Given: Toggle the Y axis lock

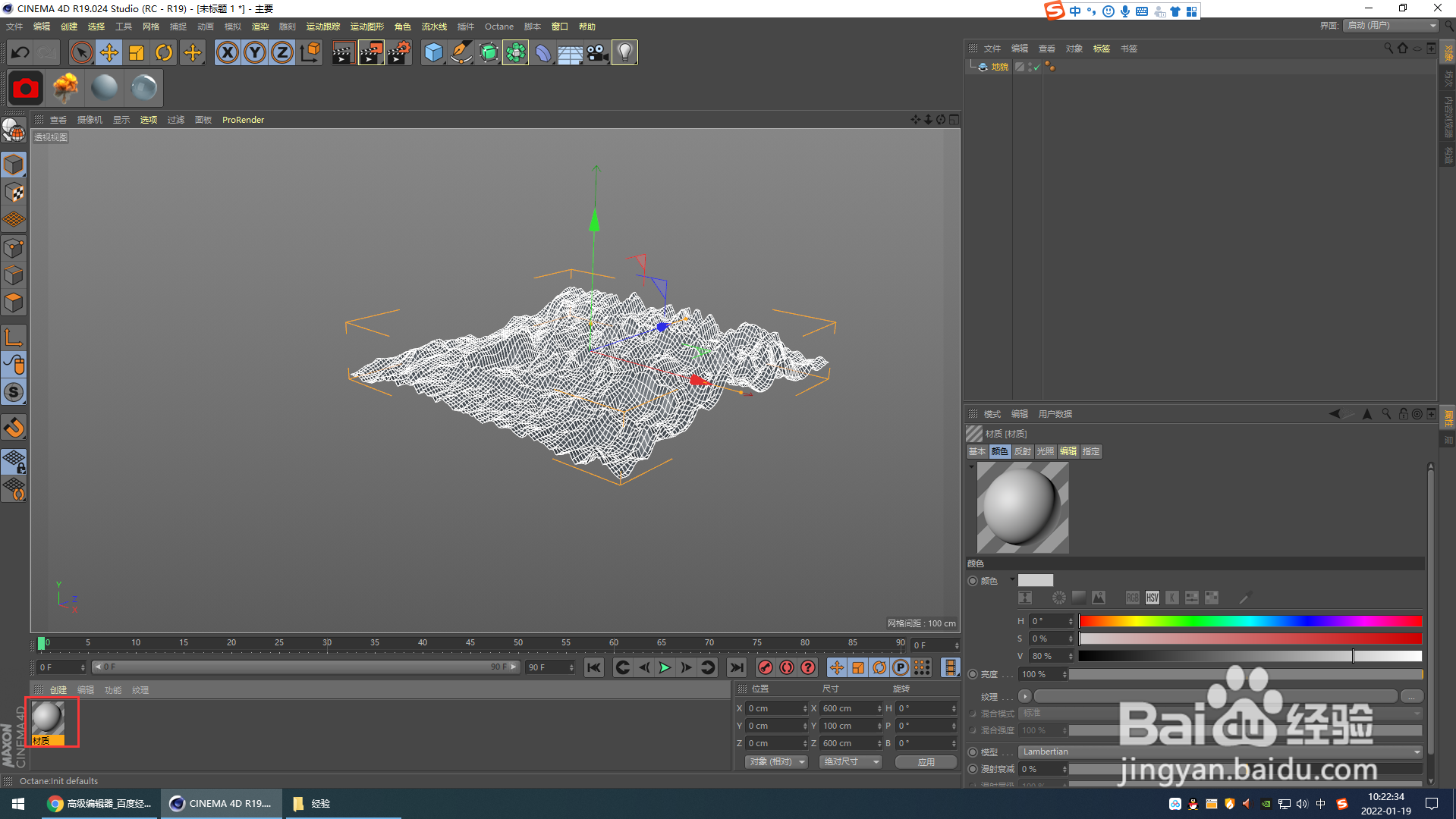Looking at the screenshot, I should (255, 52).
